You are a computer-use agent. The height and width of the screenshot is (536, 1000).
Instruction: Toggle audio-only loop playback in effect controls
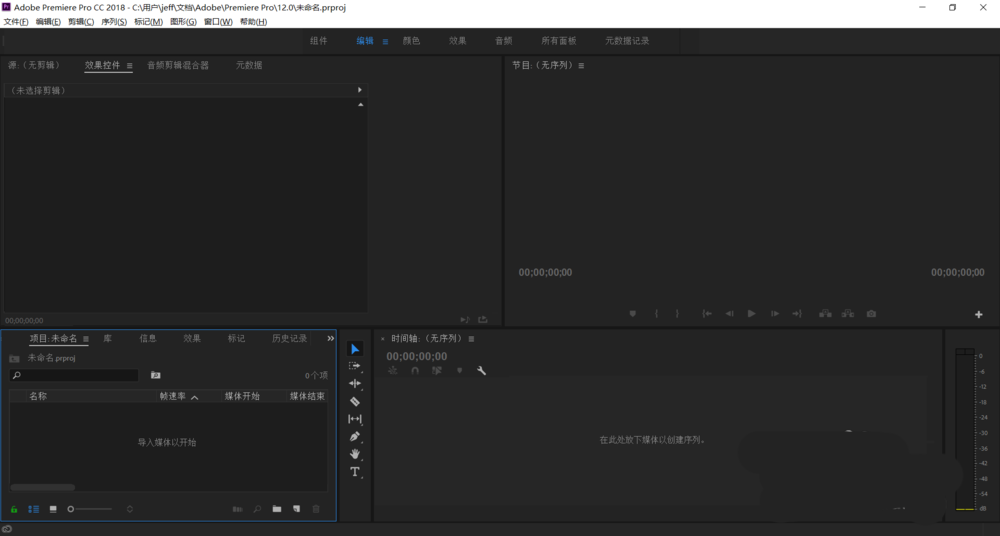pyautogui.click(x=464, y=320)
